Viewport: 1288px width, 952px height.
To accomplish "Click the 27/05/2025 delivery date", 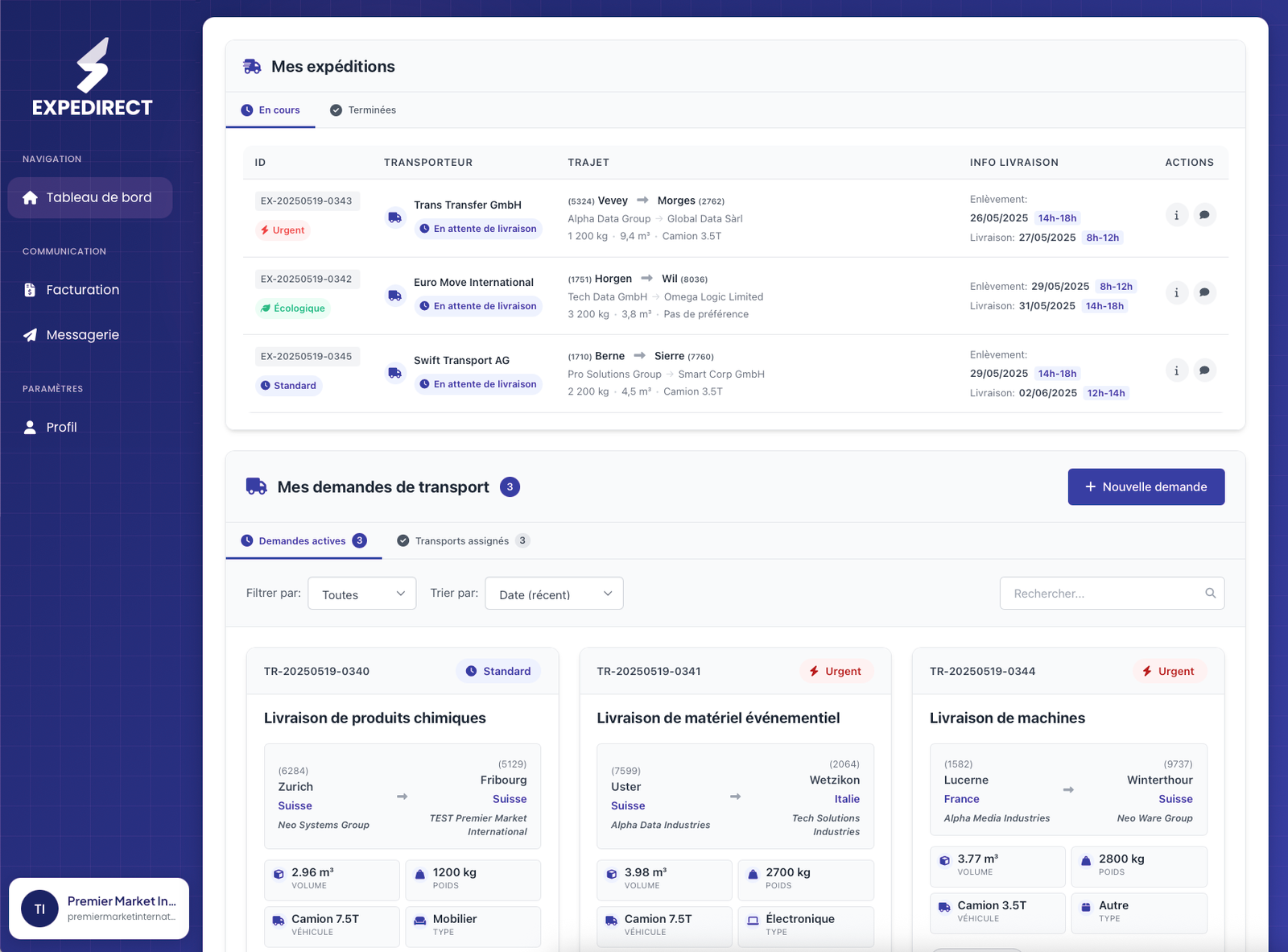I will (1047, 238).
